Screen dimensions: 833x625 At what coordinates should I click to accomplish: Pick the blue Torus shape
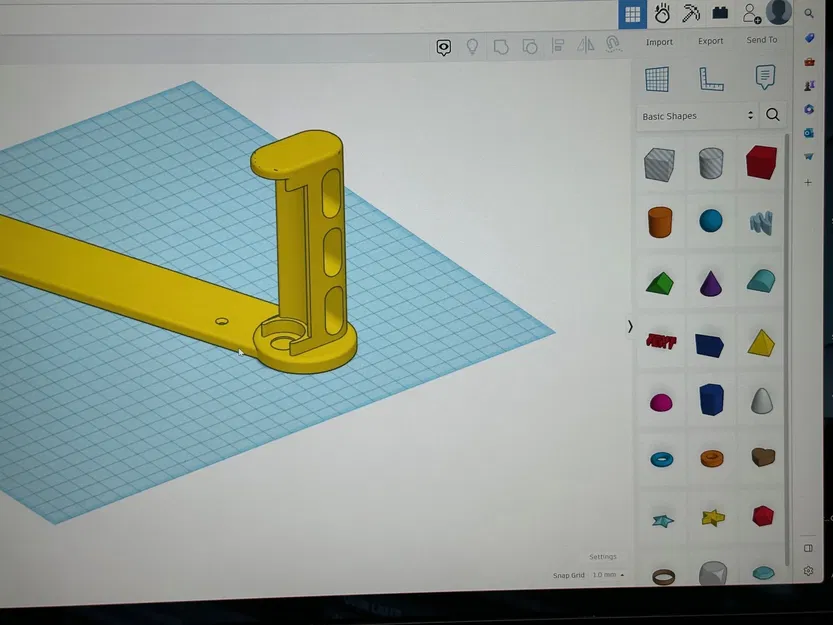(x=662, y=460)
